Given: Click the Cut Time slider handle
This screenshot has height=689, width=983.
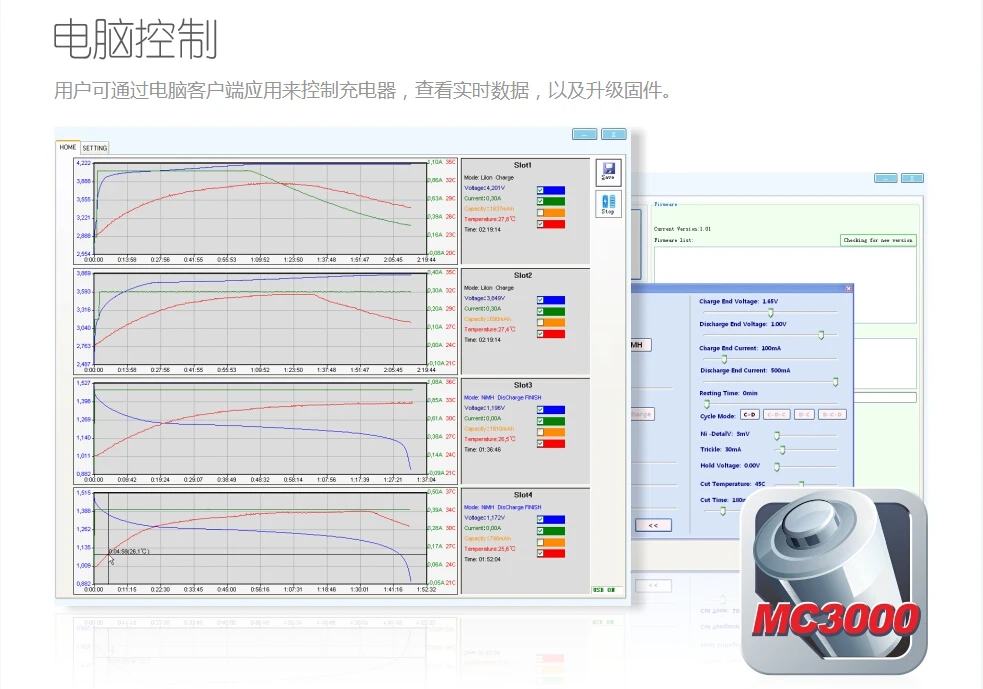Looking at the screenshot, I should pyautogui.click(x=723, y=512).
